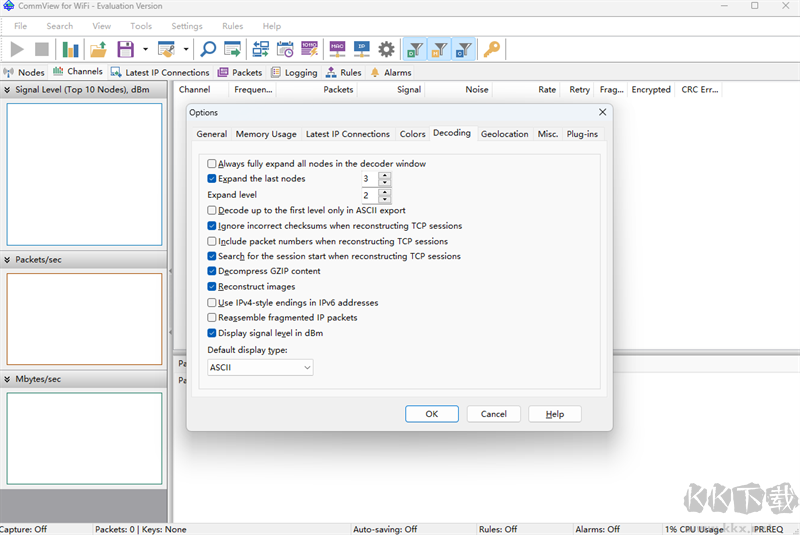Screen dimensions: 800x535
Task: Switch to the Packets main tab
Action: [240, 72]
